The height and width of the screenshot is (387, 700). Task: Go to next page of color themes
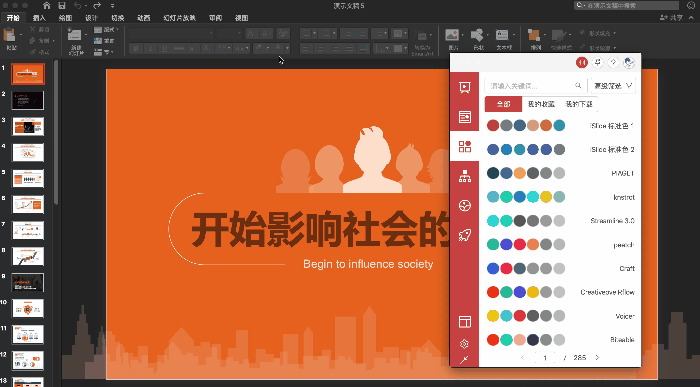597,358
